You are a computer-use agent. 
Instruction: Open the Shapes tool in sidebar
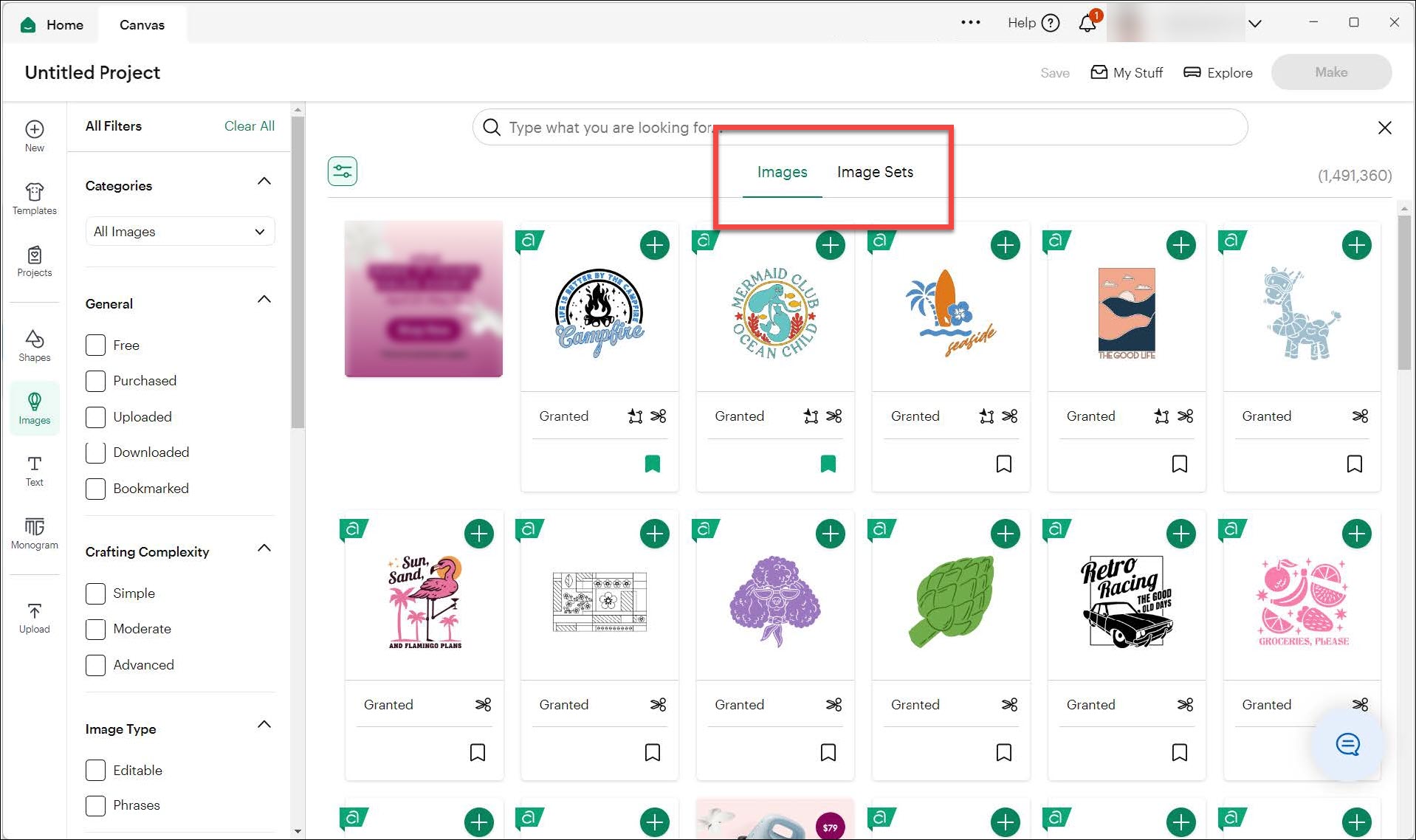coord(34,345)
